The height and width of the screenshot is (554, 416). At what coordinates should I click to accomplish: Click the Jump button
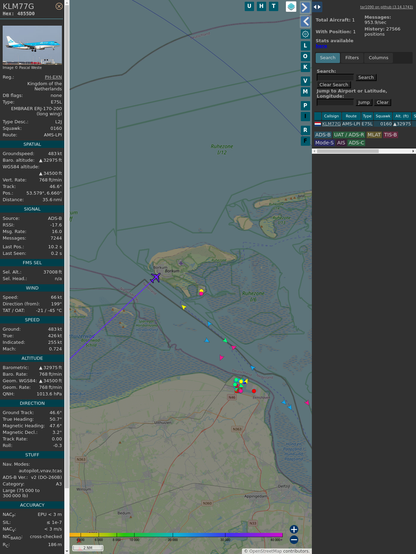pyautogui.click(x=364, y=102)
